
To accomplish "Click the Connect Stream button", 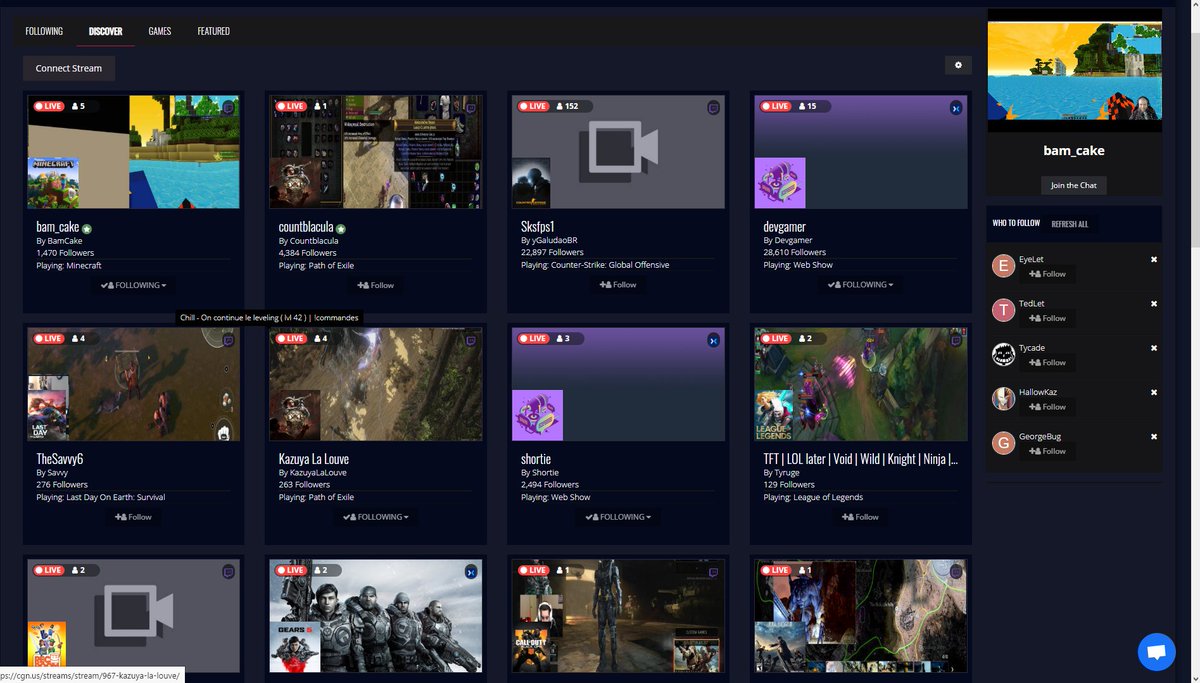I will 69,68.
